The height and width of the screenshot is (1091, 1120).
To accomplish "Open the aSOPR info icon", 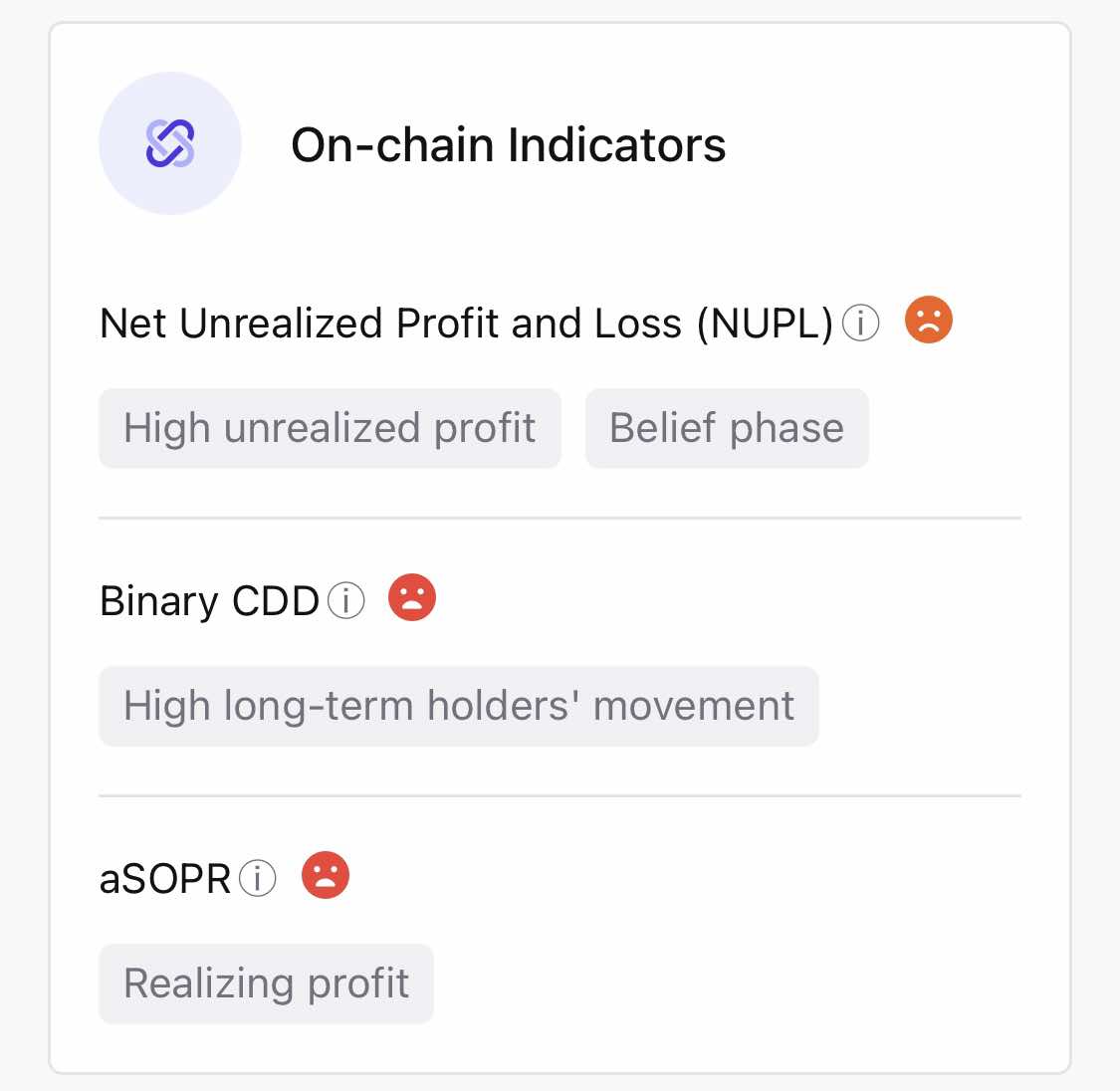I will (257, 878).
